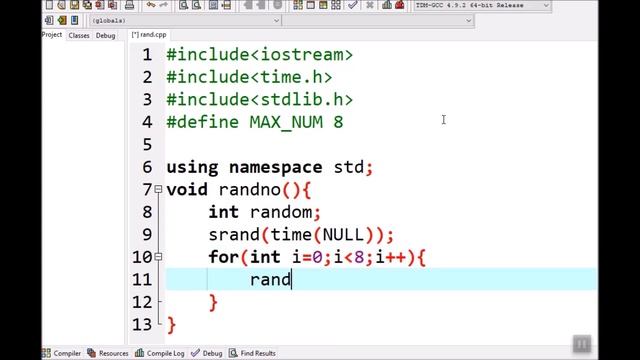Collapse the randno function fold at line 7

point(158,189)
